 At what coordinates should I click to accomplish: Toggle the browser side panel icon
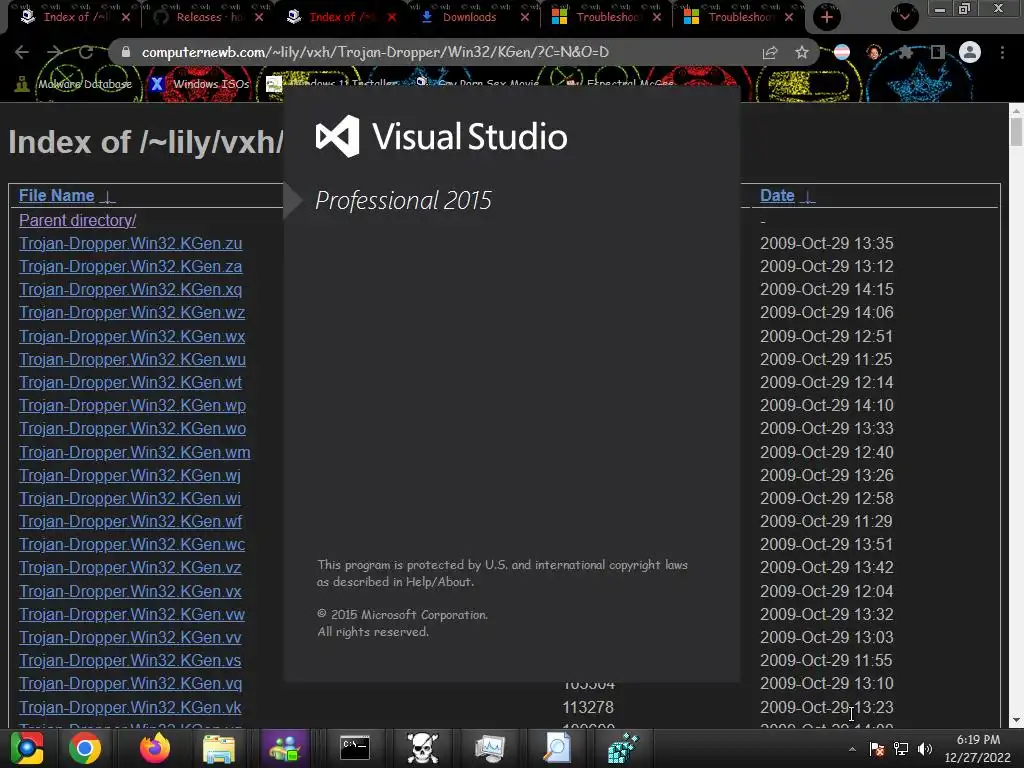tap(938, 52)
